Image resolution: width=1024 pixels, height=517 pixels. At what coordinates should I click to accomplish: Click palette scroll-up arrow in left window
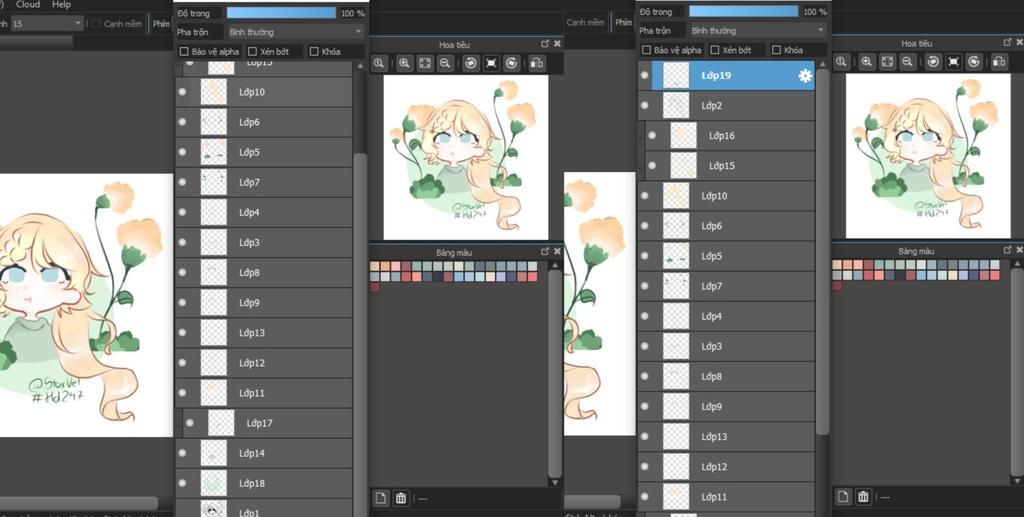555,265
